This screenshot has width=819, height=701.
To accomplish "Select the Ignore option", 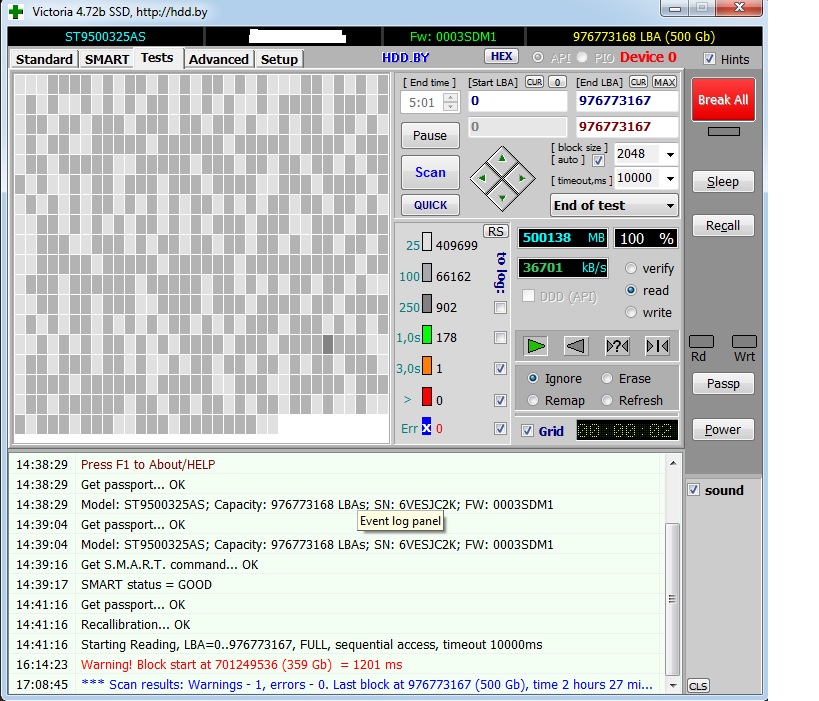I will click(x=533, y=378).
